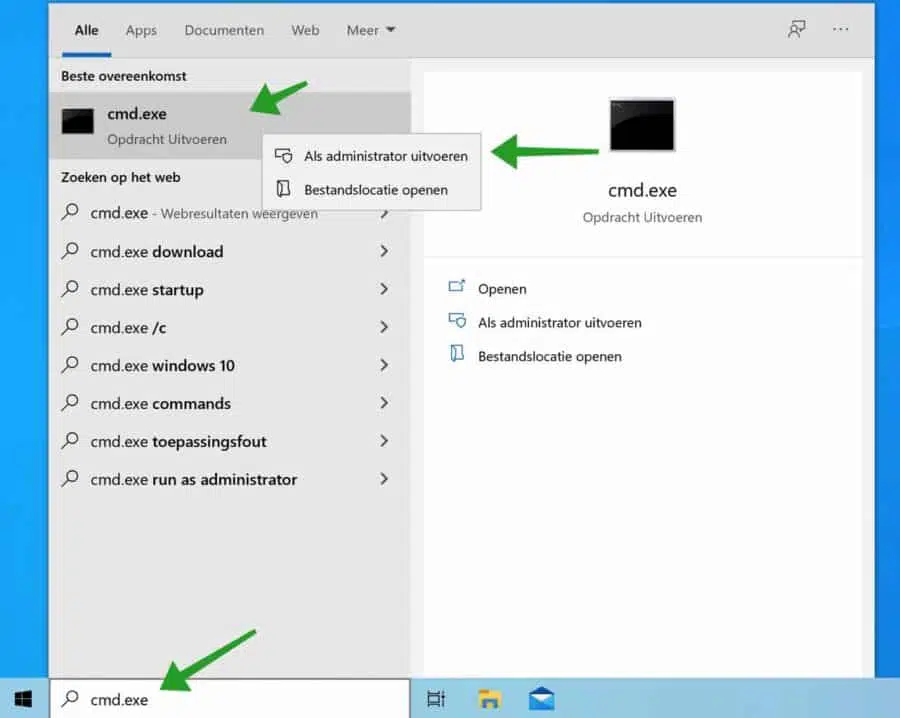Screen dimensions: 900x718
Task: Open Task View from the taskbar
Action: tap(436, 698)
